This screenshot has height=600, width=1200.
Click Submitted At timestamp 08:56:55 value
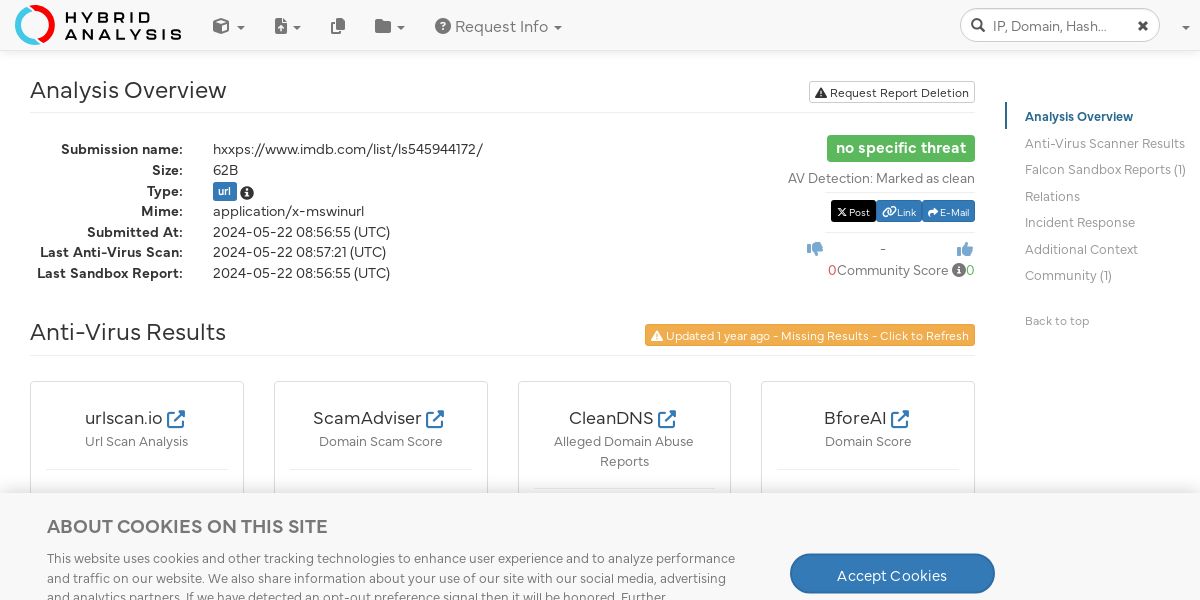(x=301, y=232)
